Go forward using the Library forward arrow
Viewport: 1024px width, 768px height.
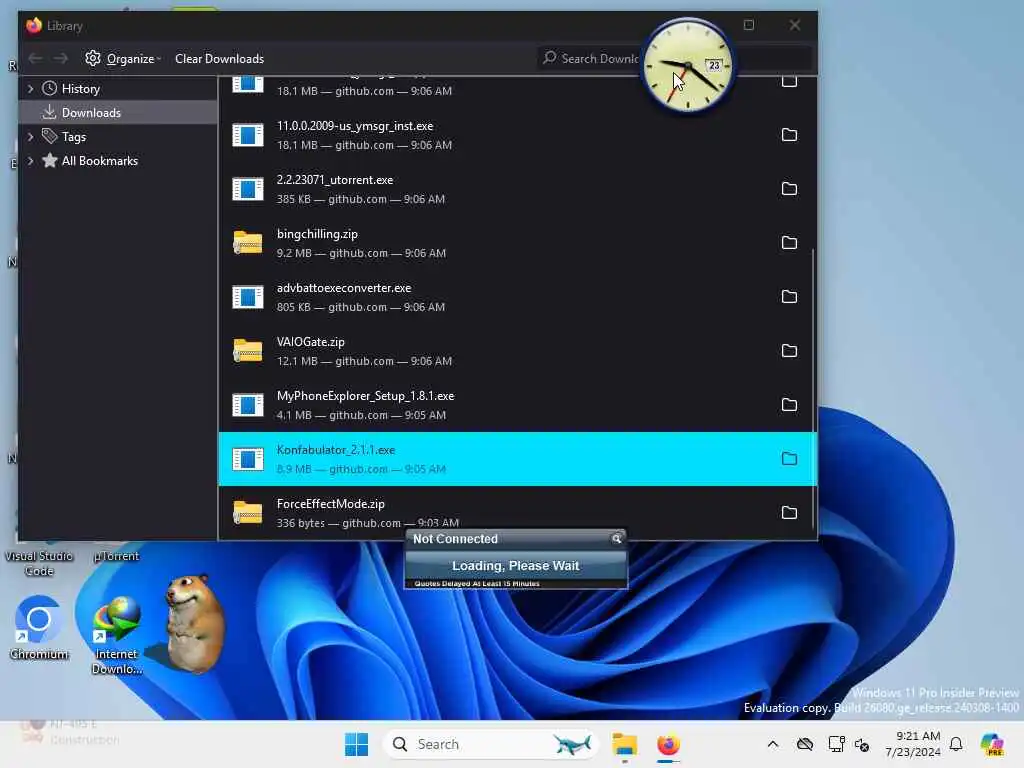(x=61, y=59)
